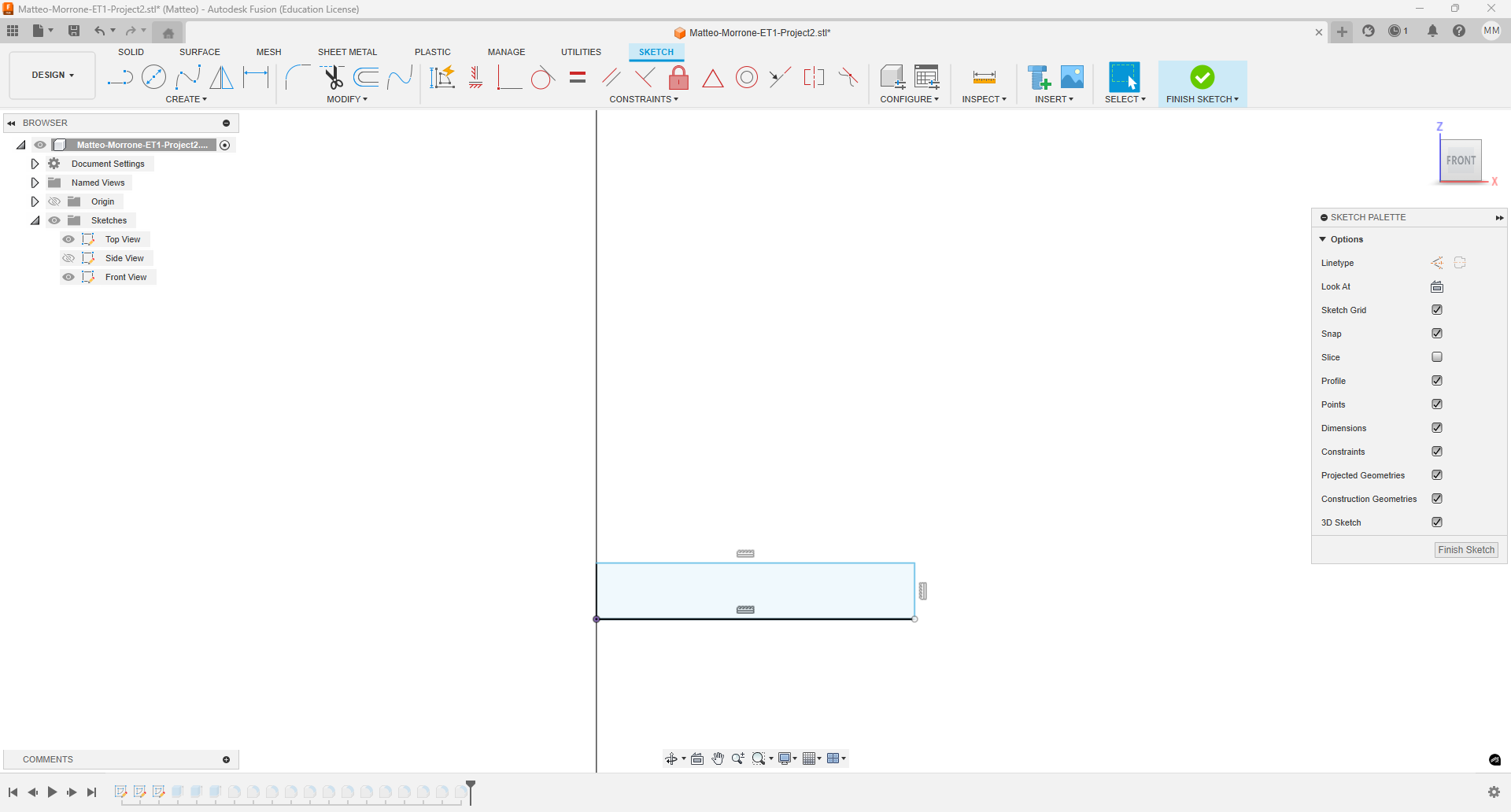Toggle visibility of Side View sketch
This screenshot has width=1511, height=812.
[x=68, y=258]
